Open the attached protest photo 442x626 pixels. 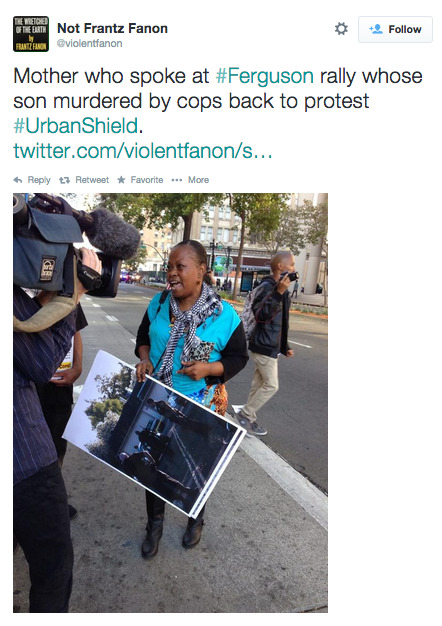170,403
